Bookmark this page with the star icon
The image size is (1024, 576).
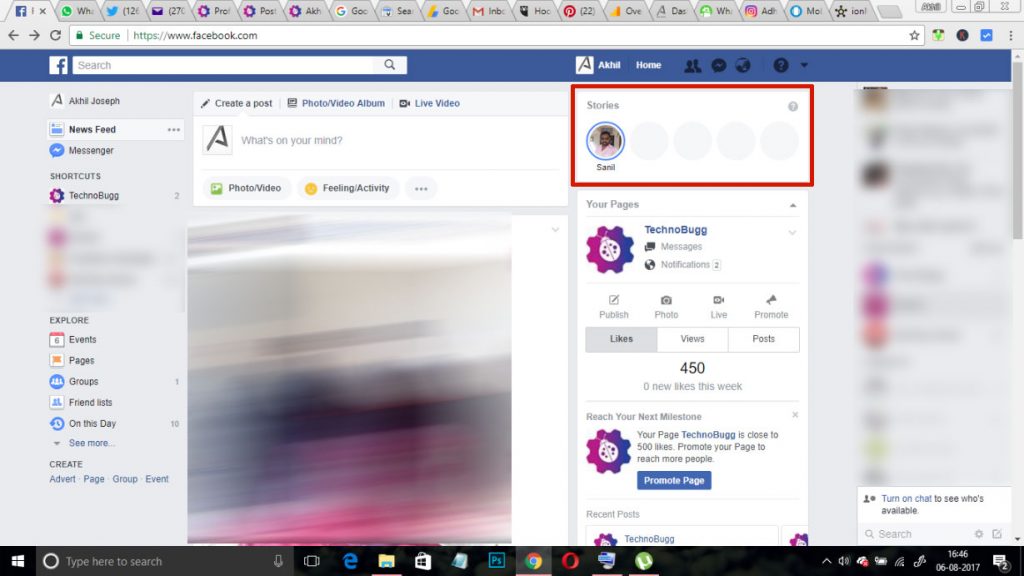(914, 35)
